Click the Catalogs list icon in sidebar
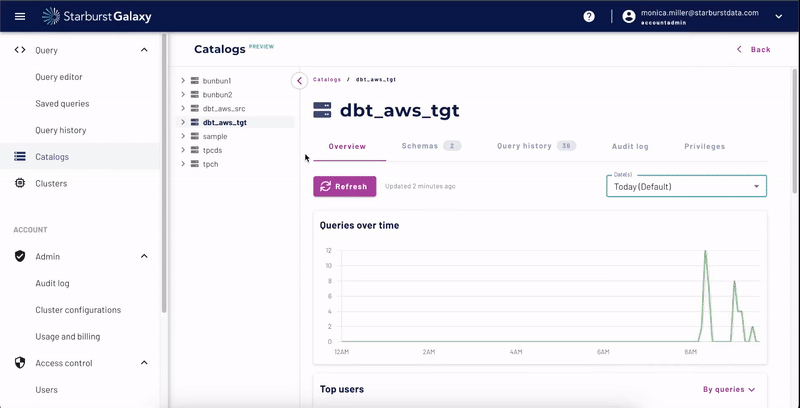800x408 pixels. pyautogui.click(x=20, y=157)
